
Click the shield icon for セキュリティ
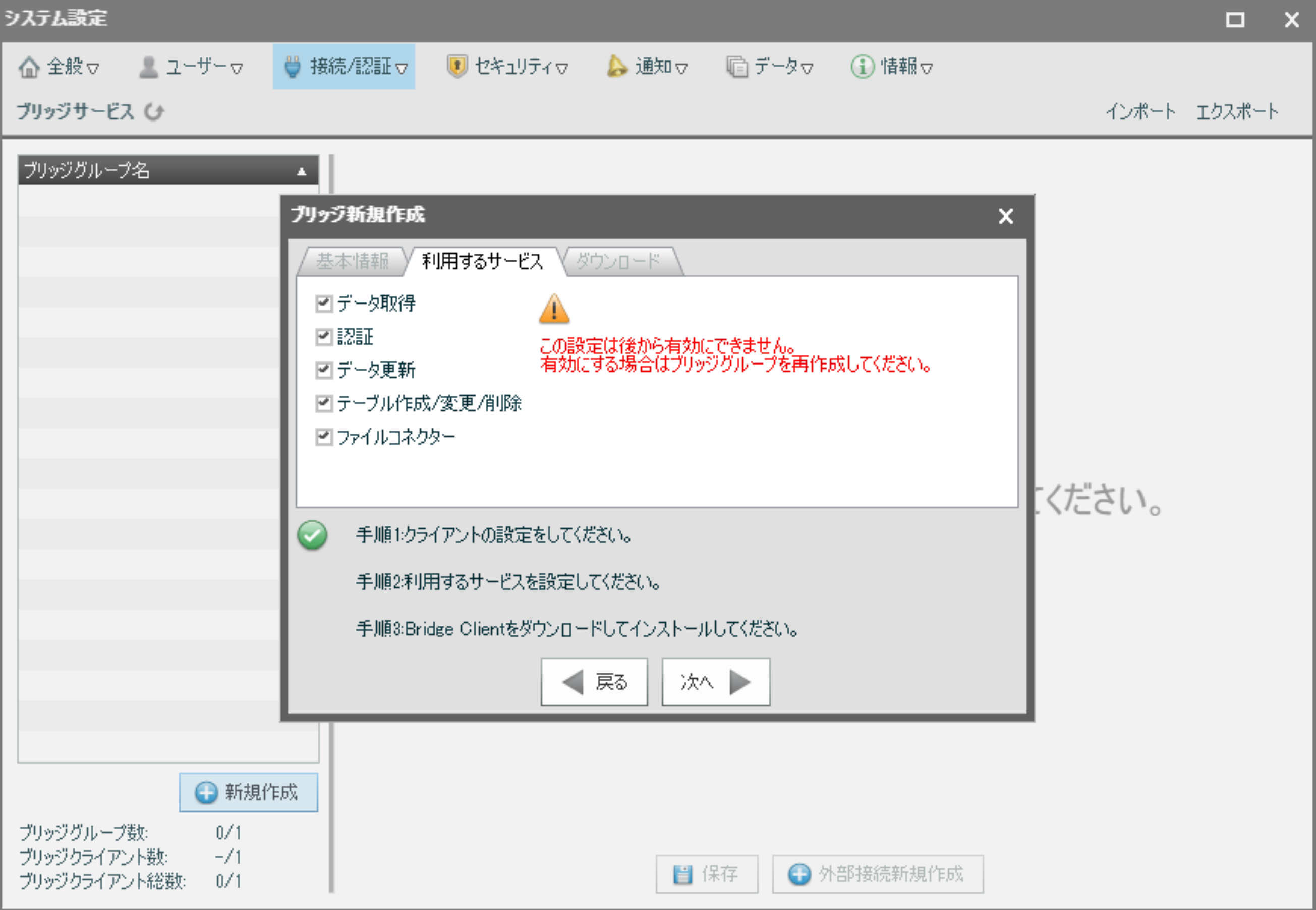tap(456, 67)
